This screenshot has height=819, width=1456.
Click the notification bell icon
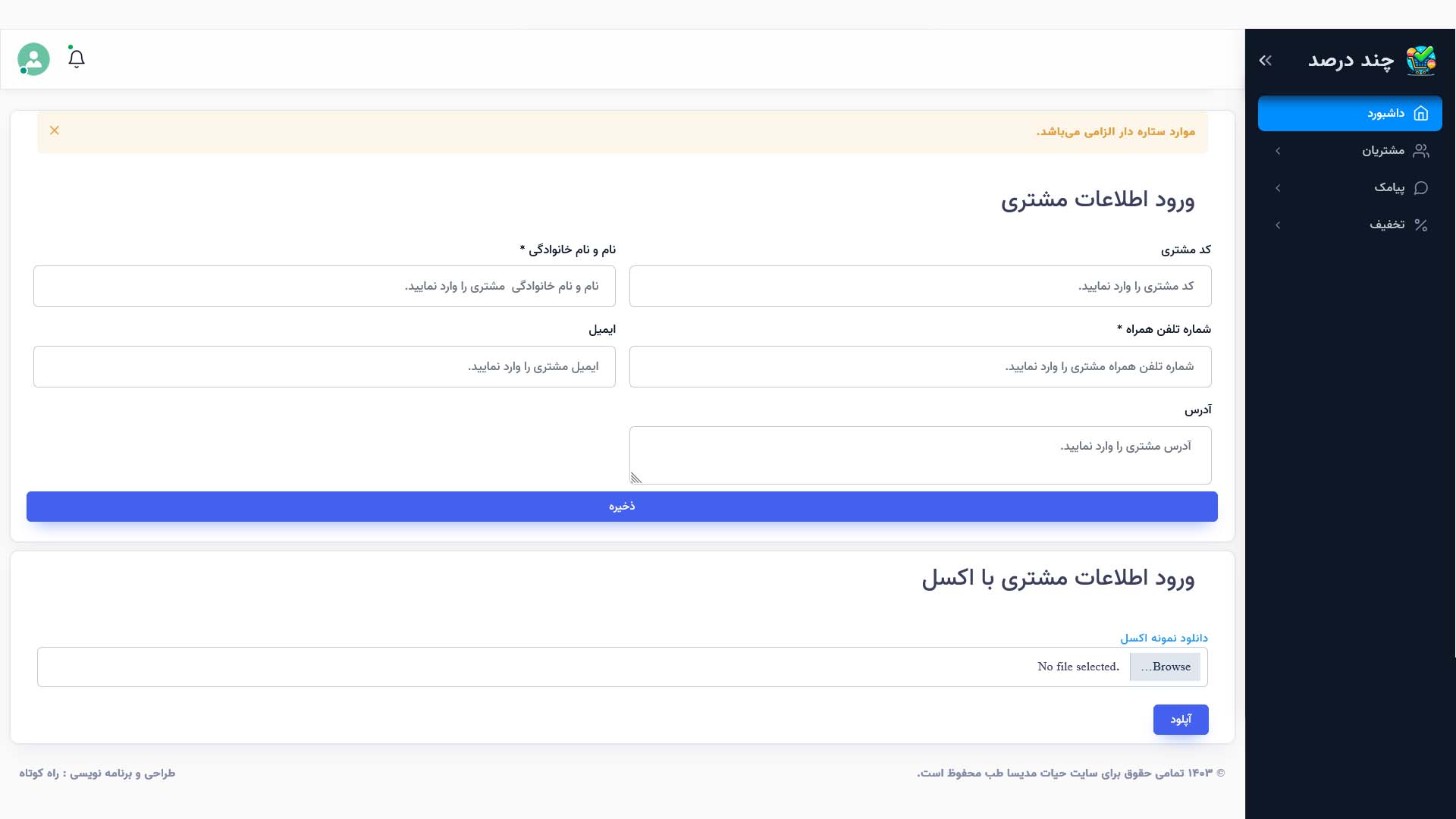(x=76, y=58)
